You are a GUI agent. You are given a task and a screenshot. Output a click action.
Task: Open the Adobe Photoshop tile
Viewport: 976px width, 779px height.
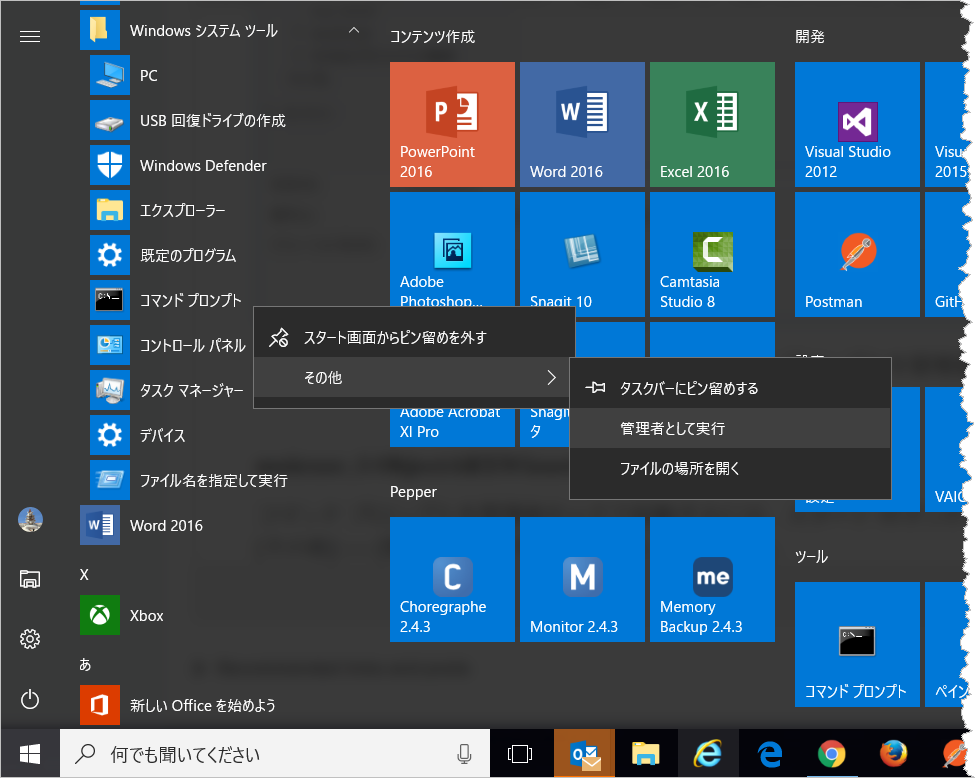[452, 250]
